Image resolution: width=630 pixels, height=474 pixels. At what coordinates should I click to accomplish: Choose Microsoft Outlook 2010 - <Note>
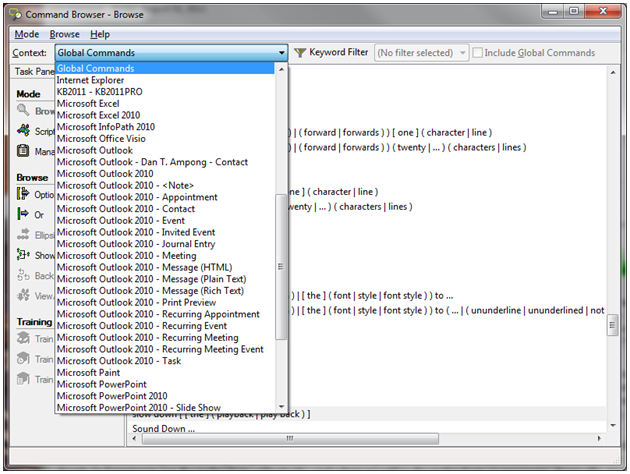point(165,185)
